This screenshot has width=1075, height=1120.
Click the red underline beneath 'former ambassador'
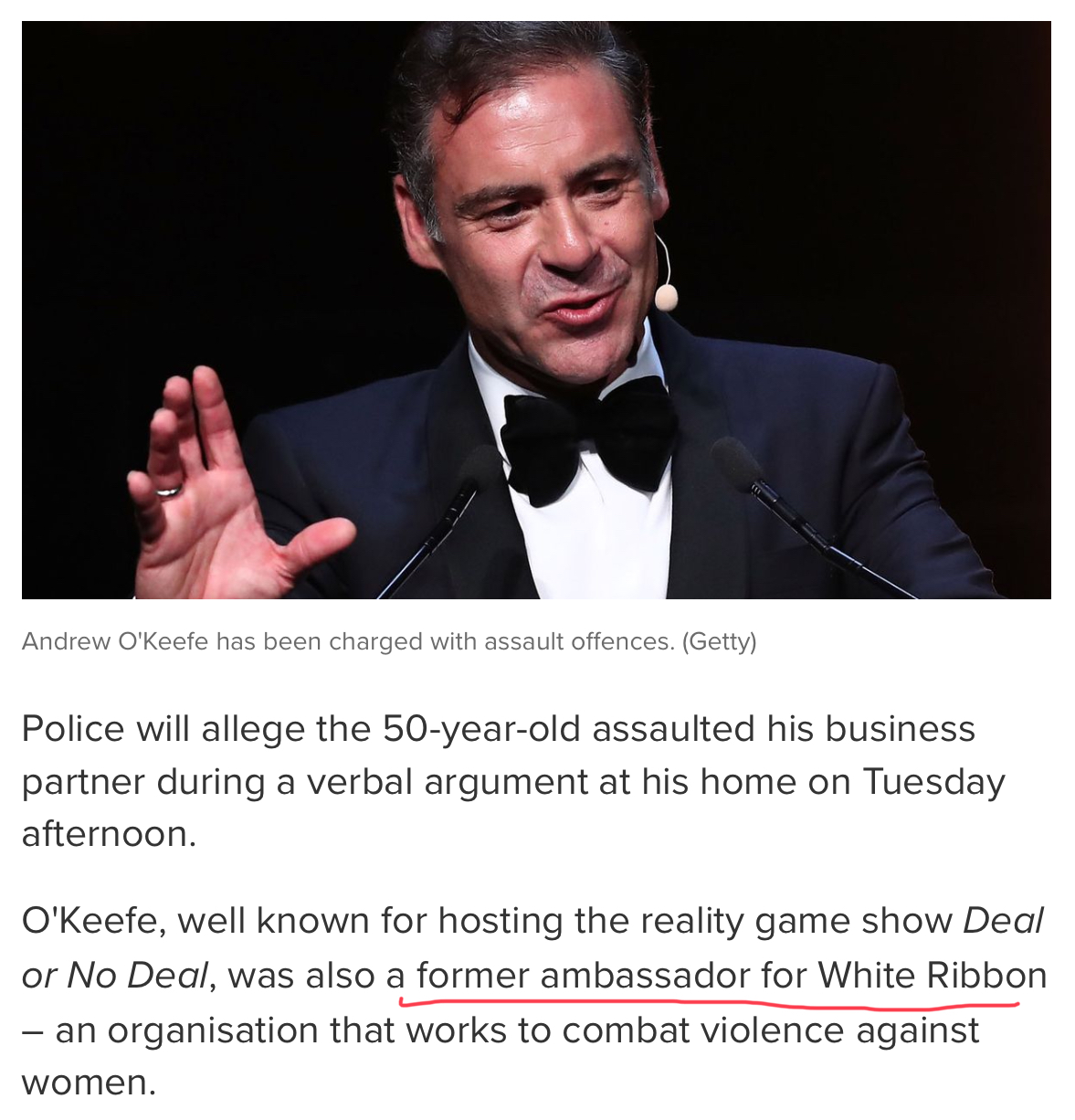tap(709, 1002)
